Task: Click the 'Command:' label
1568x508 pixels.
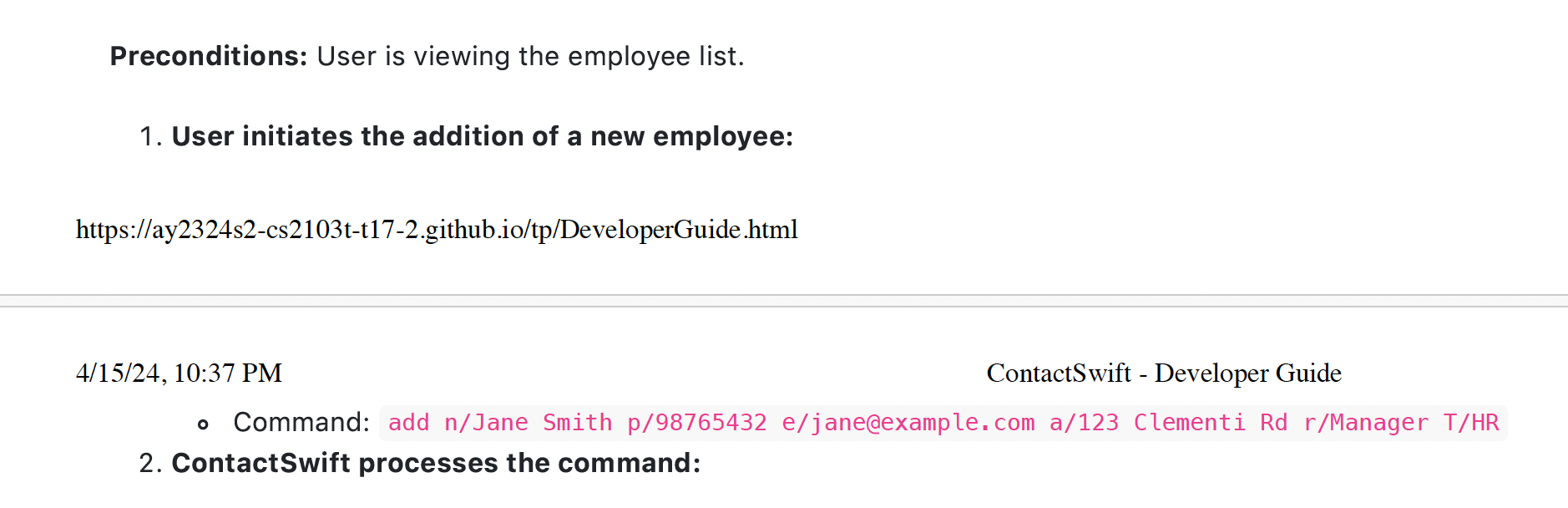Action: tap(301, 422)
